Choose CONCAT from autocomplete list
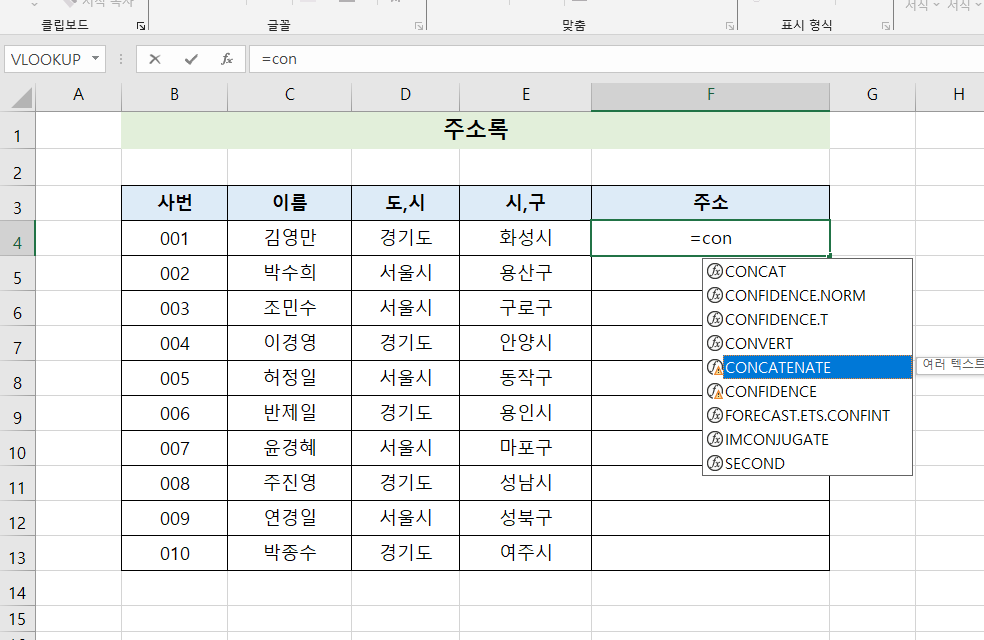This screenshot has width=984, height=640. tap(807, 272)
